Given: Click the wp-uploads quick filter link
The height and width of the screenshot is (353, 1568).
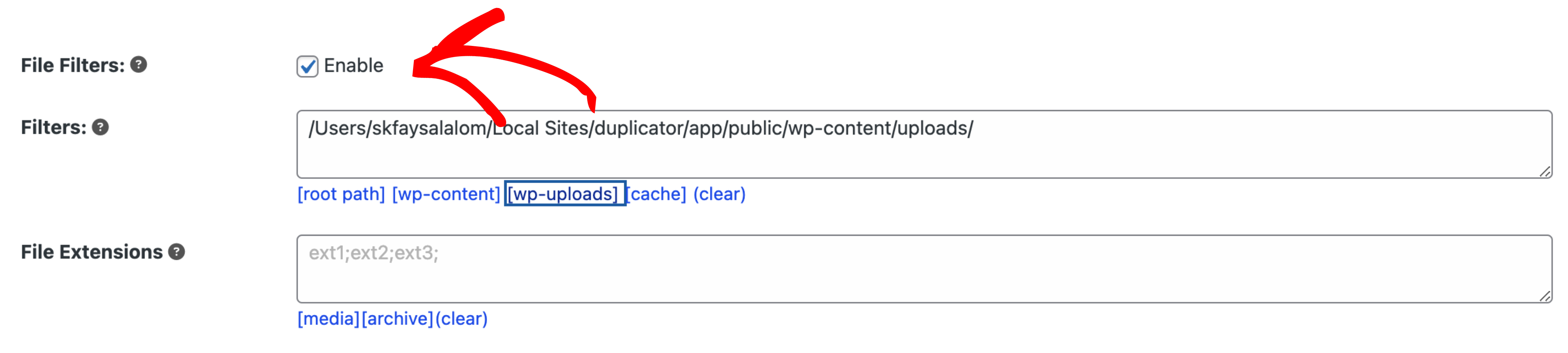Looking at the screenshot, I should coord(564,194).
